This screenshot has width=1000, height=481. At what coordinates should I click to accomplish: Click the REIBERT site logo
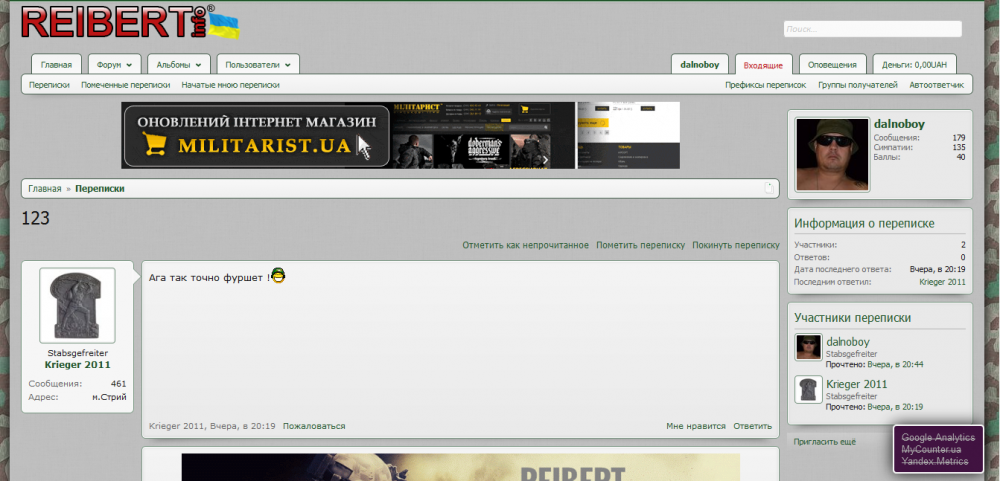point(130,22)
